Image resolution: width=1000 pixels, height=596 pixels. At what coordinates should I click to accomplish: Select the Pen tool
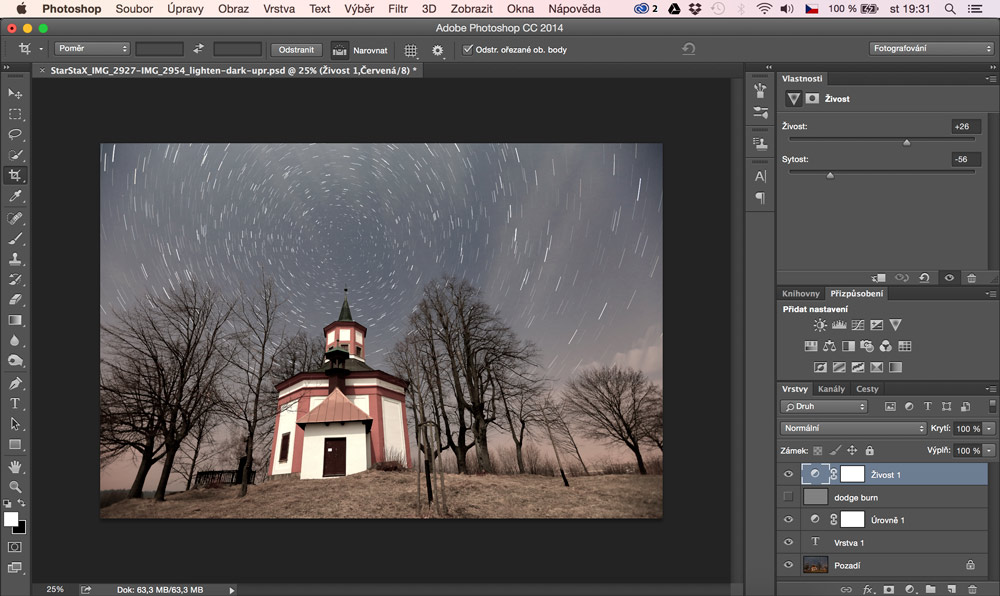[15, 383]
